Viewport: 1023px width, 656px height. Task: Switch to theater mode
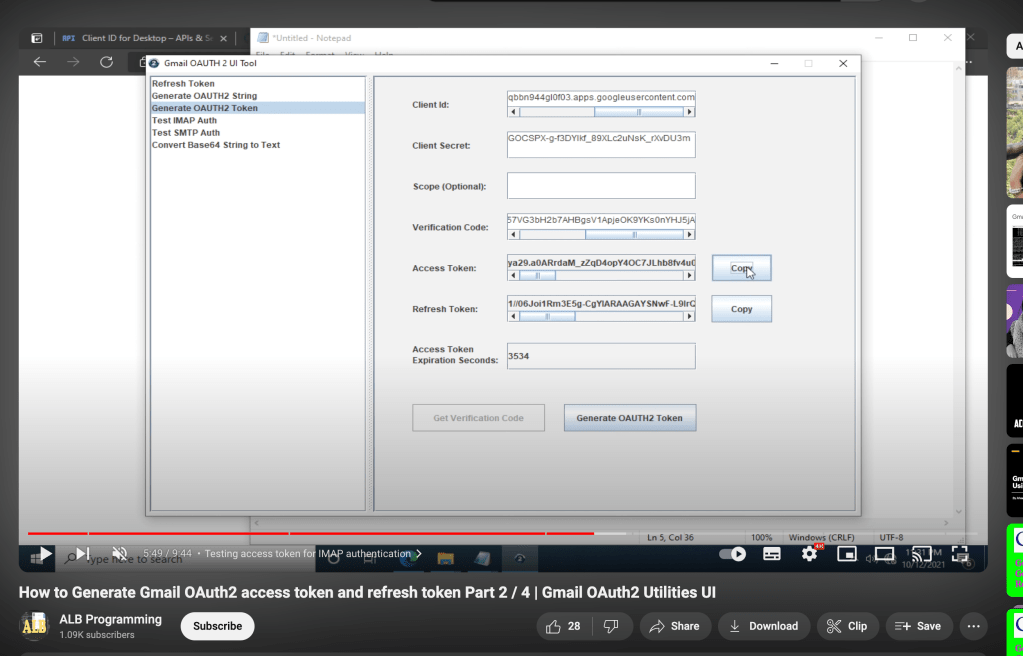[x=885, y=554]
